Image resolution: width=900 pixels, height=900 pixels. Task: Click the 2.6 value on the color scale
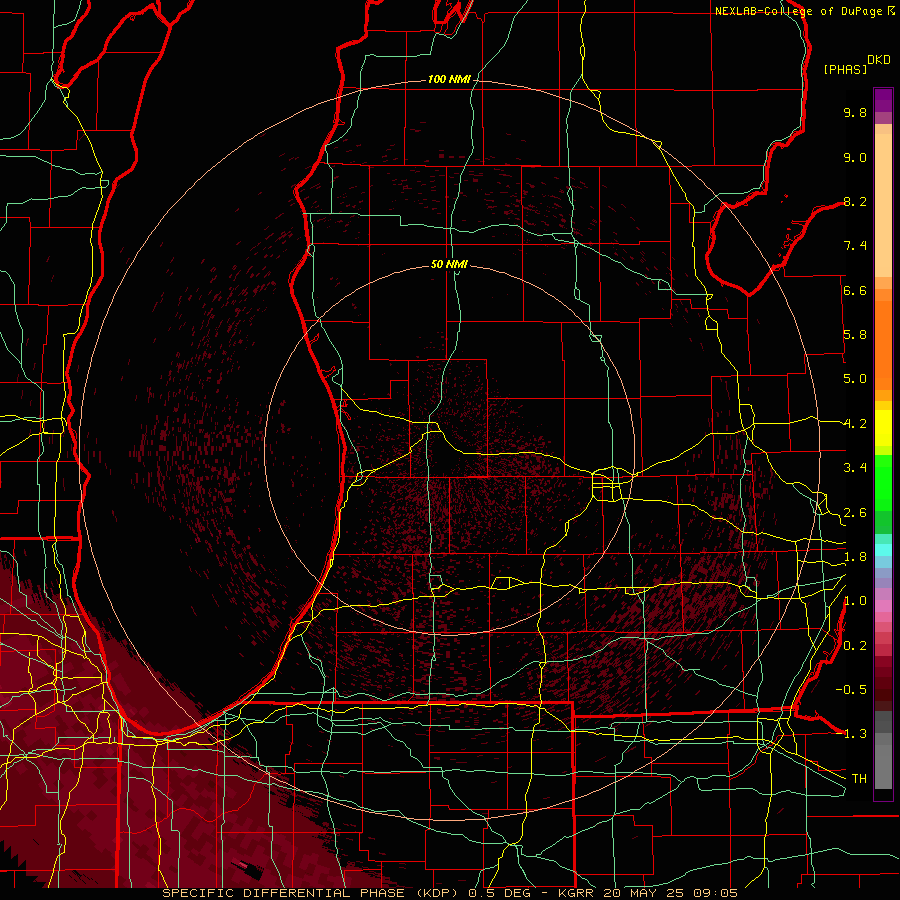click(x=855, y=513)
